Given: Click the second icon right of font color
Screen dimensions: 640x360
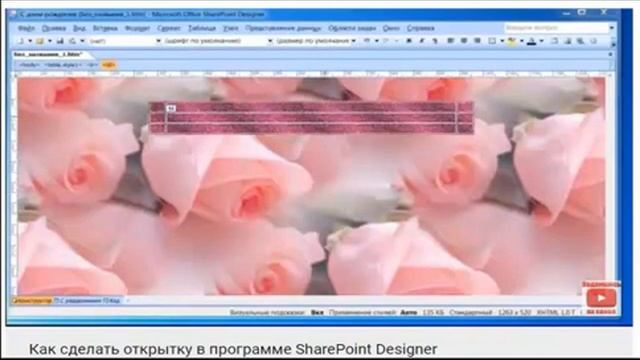Looking at the screenshot, I should coord(567,41).
